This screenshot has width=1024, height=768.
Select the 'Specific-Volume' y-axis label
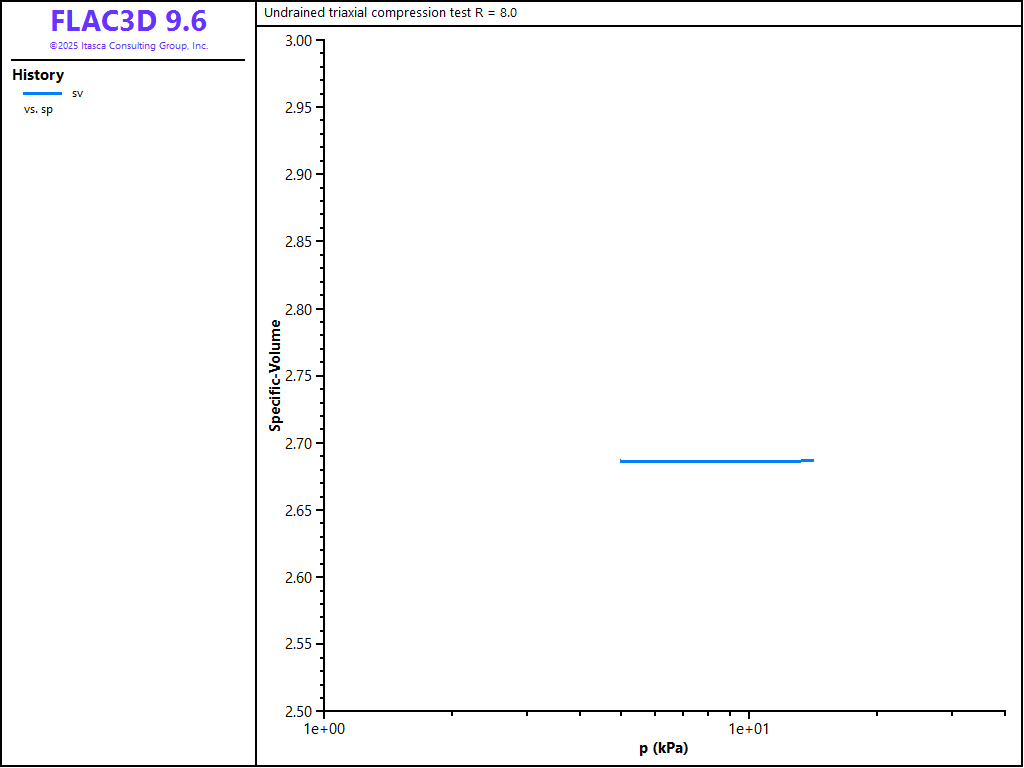pyautogui.click(x=275, y=375)
